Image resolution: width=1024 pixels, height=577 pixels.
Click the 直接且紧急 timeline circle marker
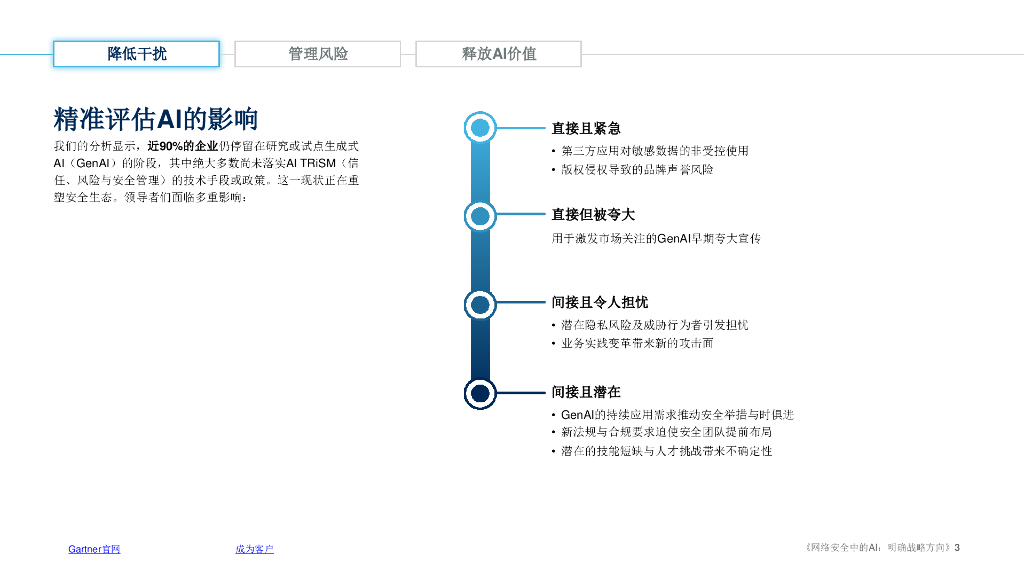pyautogui.click(x=480, y=127)
